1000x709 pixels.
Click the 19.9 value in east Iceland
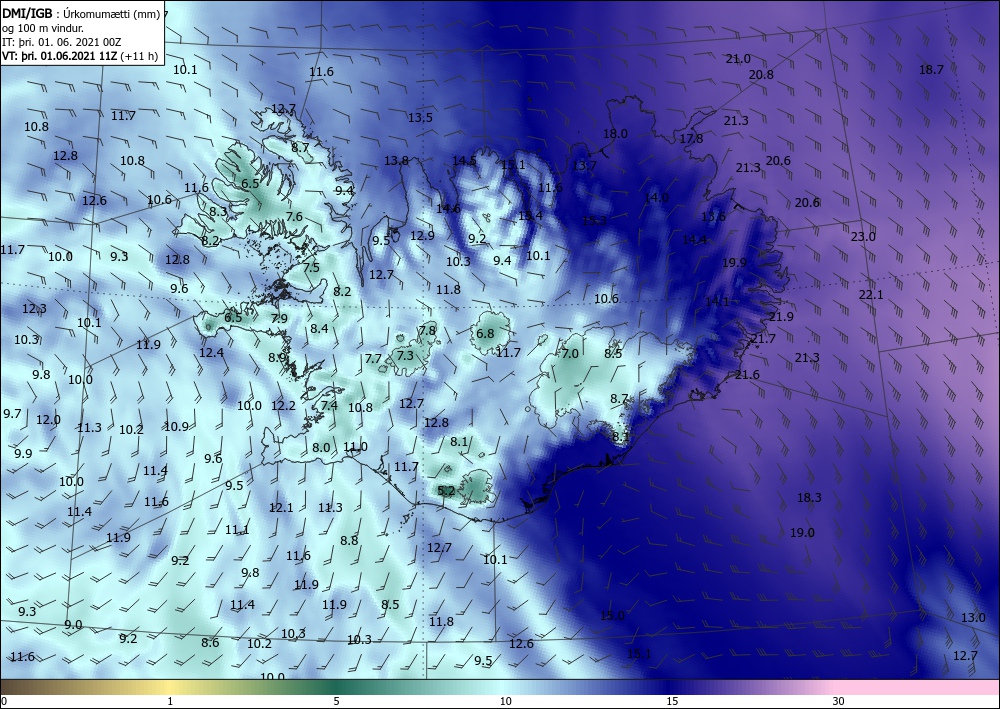pyautogui.click(x=734, y=263)
